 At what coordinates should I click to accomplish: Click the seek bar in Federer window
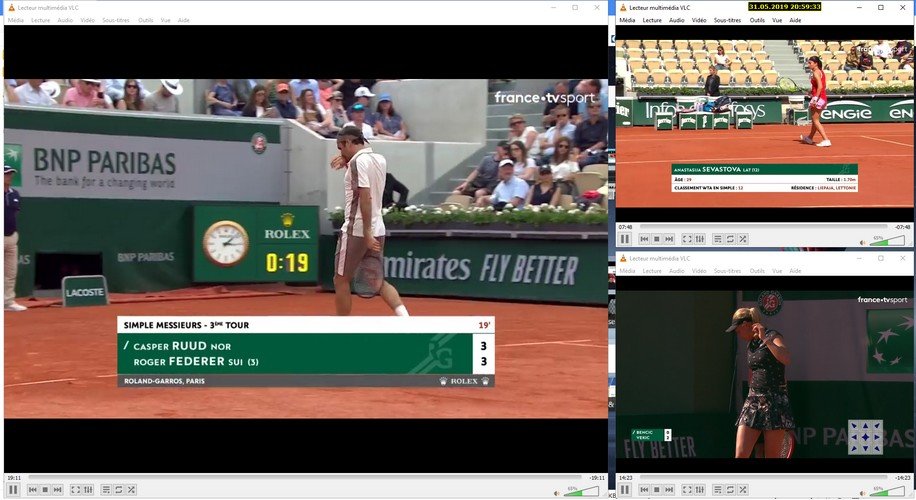(x=306, y=477)
